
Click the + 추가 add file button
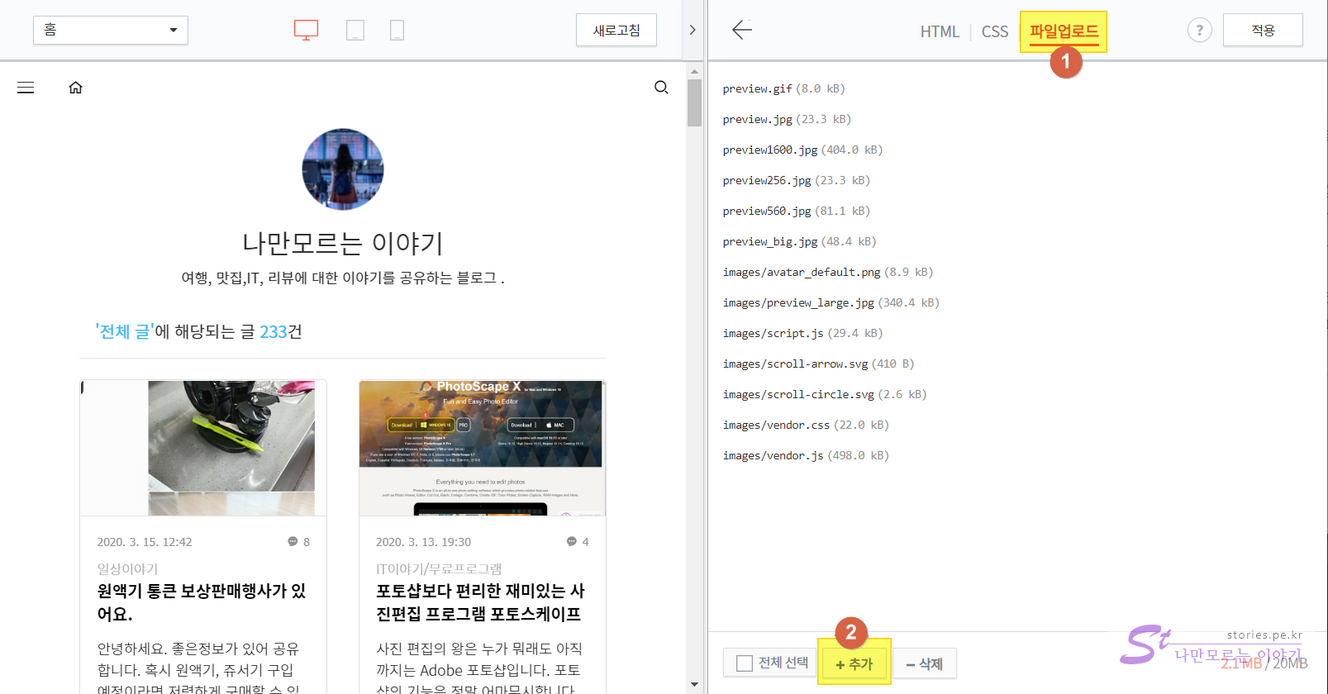854,664
